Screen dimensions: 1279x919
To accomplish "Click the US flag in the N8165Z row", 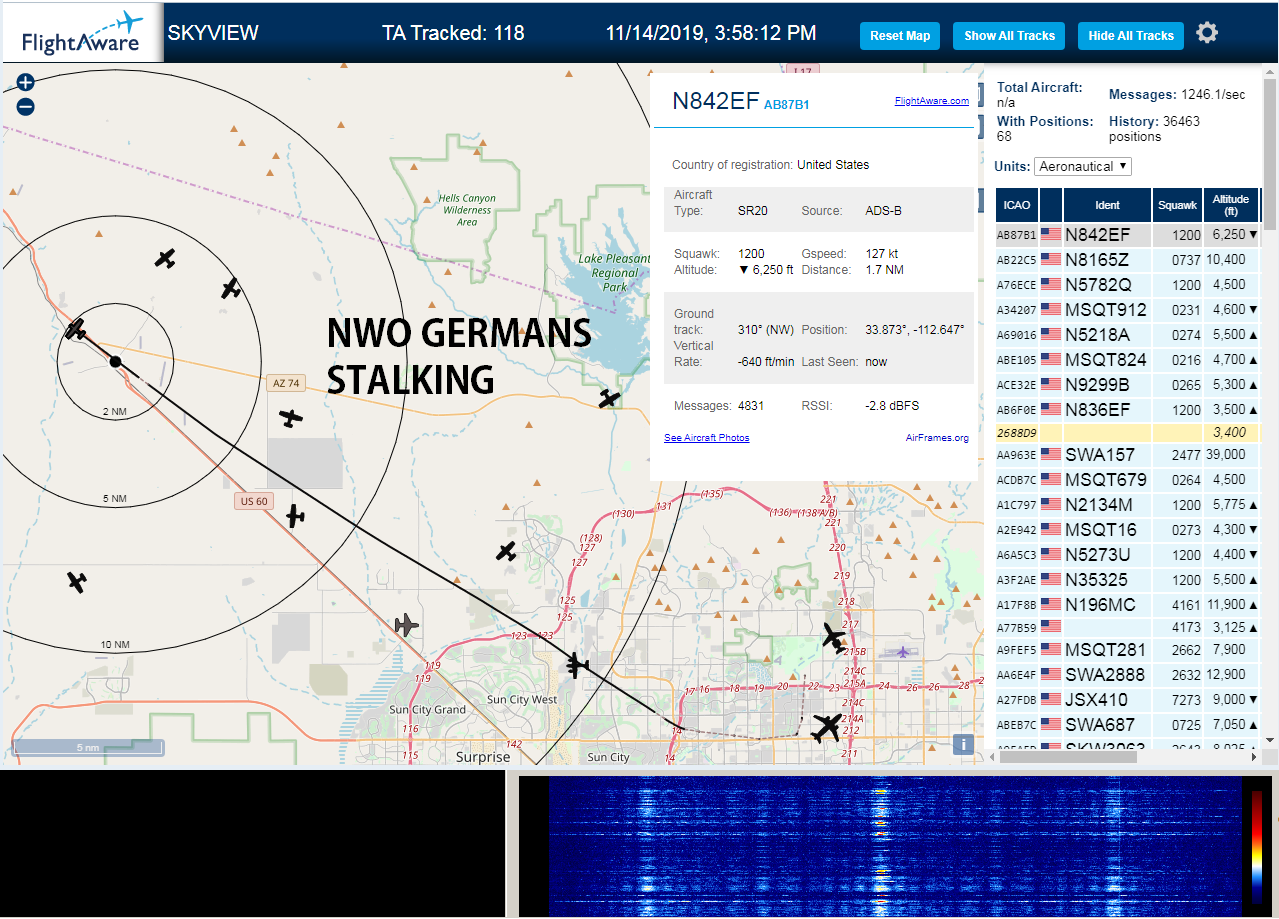I will pyautogui.click(x=1051, y=259).
